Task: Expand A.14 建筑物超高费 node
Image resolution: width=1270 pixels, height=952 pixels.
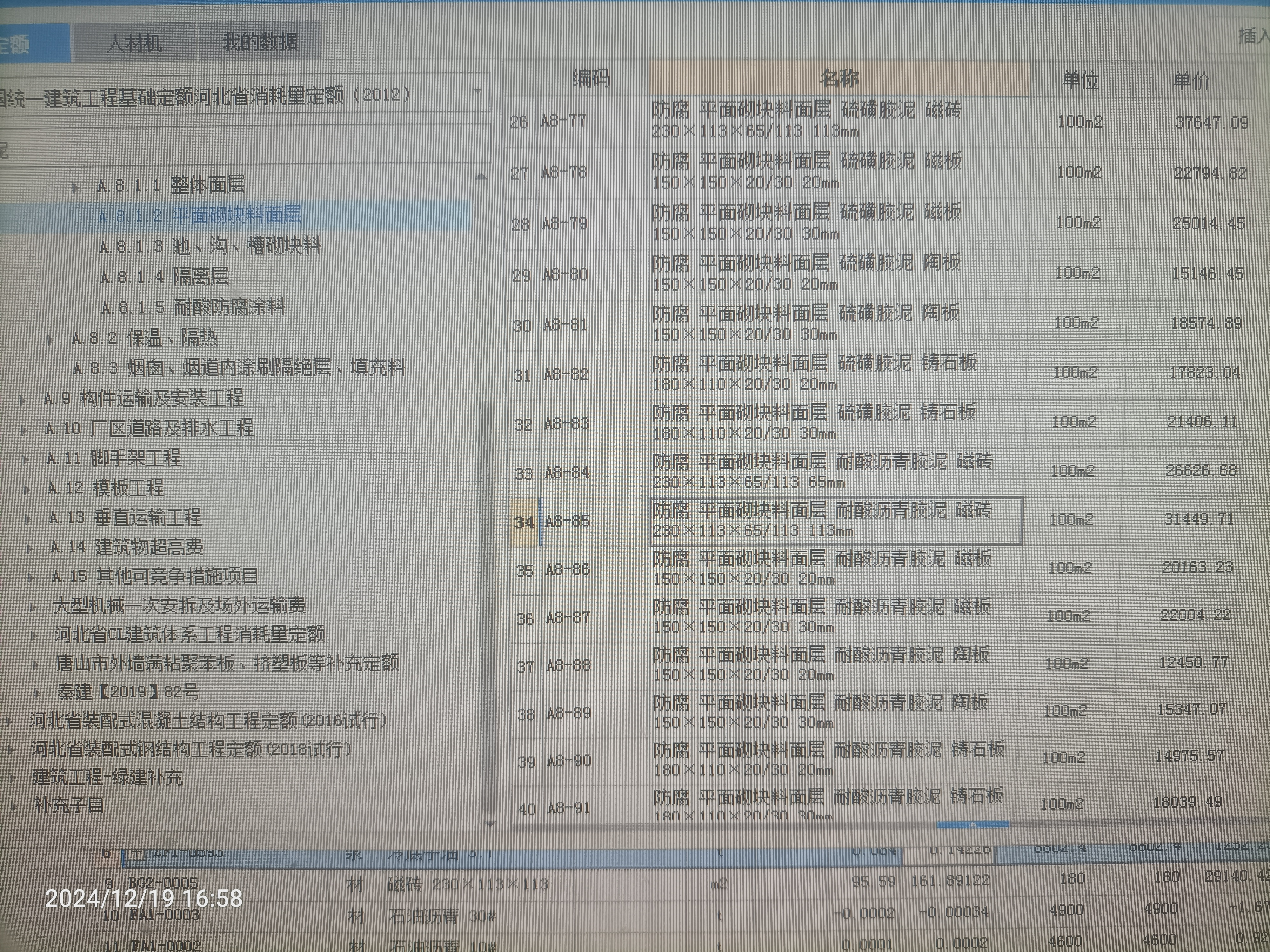Action: click(x=29, y=549)
